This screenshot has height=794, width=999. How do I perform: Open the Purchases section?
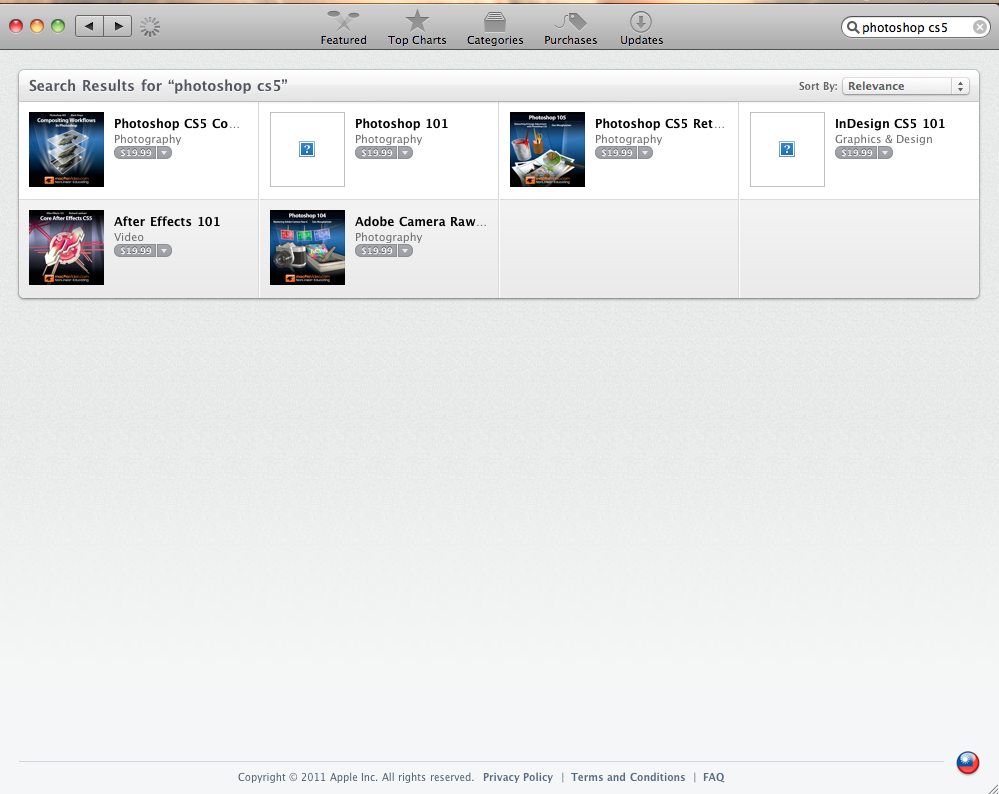click(x=570, y=29)
